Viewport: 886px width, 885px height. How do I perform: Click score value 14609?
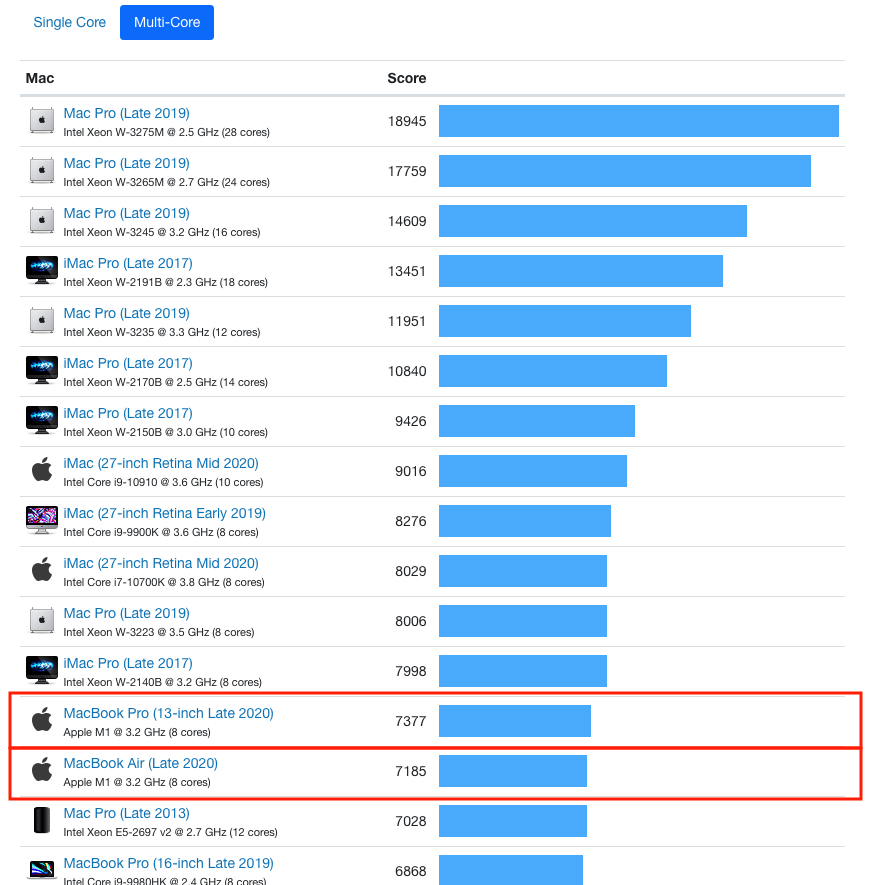coord(407,222)
